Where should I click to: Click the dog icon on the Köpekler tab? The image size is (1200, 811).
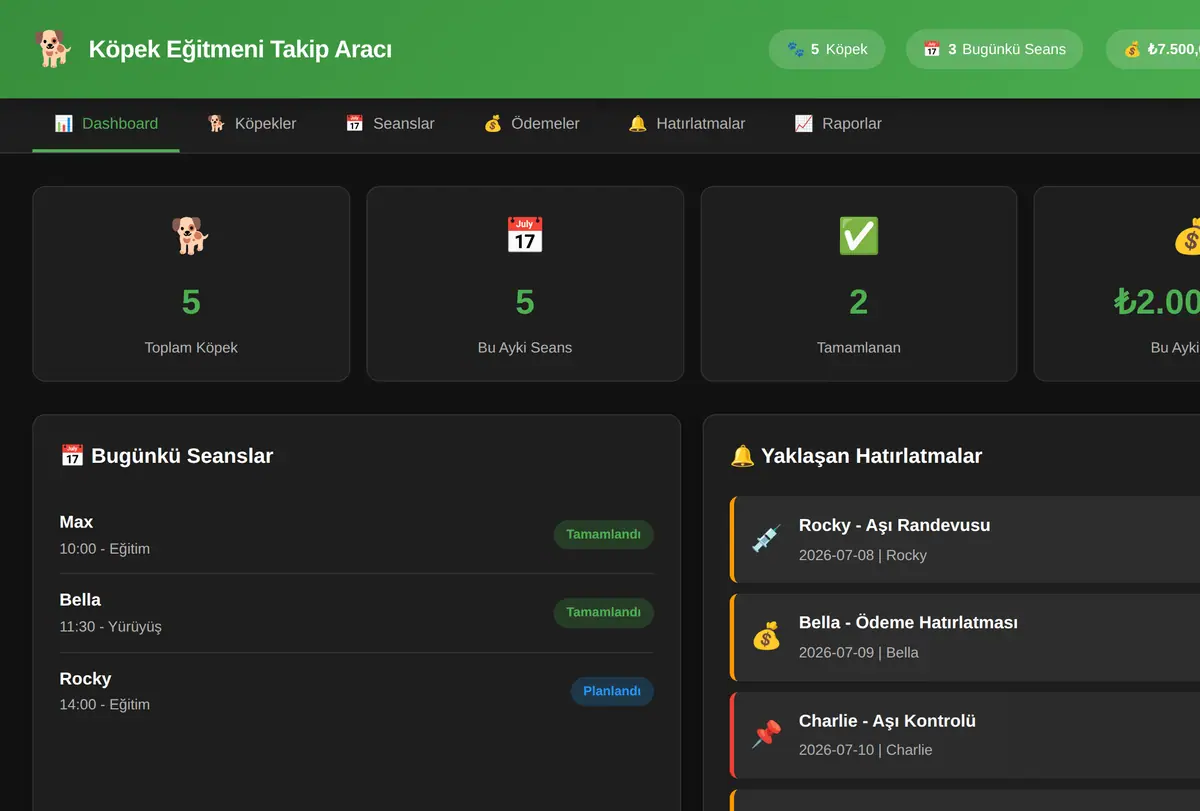tap(216, 124)
